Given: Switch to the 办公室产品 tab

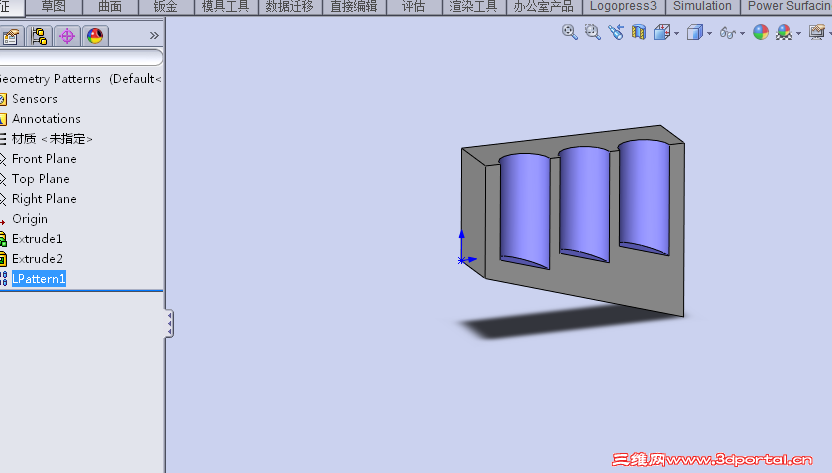Looking at the screenshot, I should tap(543, 6).
